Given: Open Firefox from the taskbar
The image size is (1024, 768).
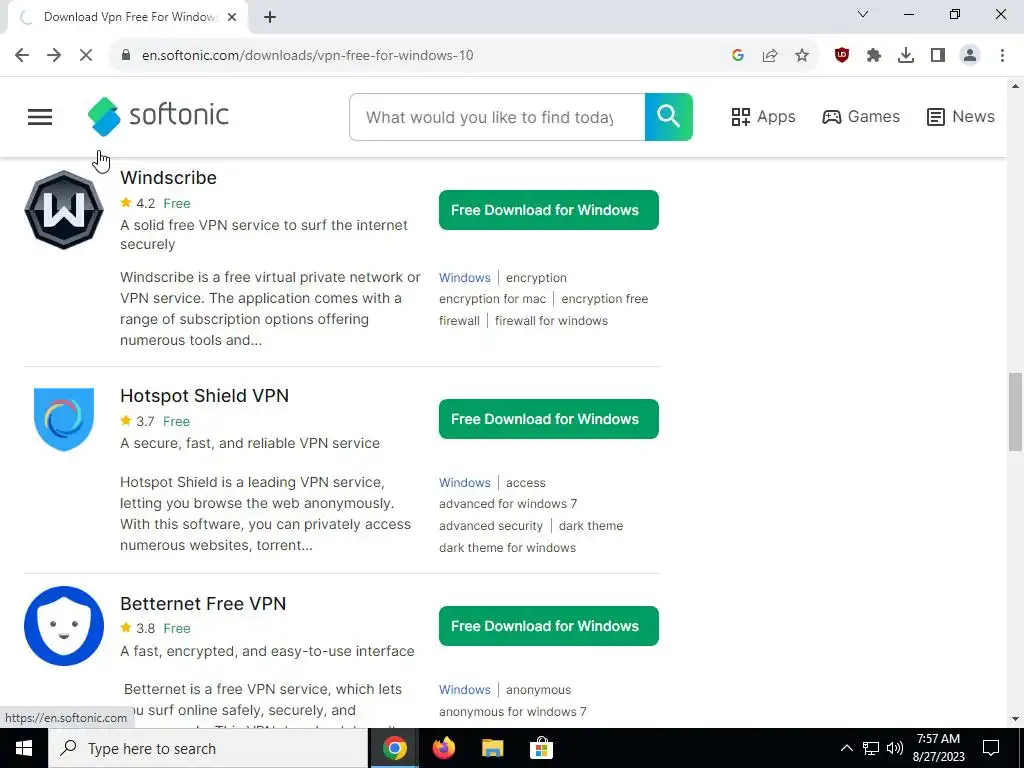Looking at the screenshot, I should (x=443, y=748).
